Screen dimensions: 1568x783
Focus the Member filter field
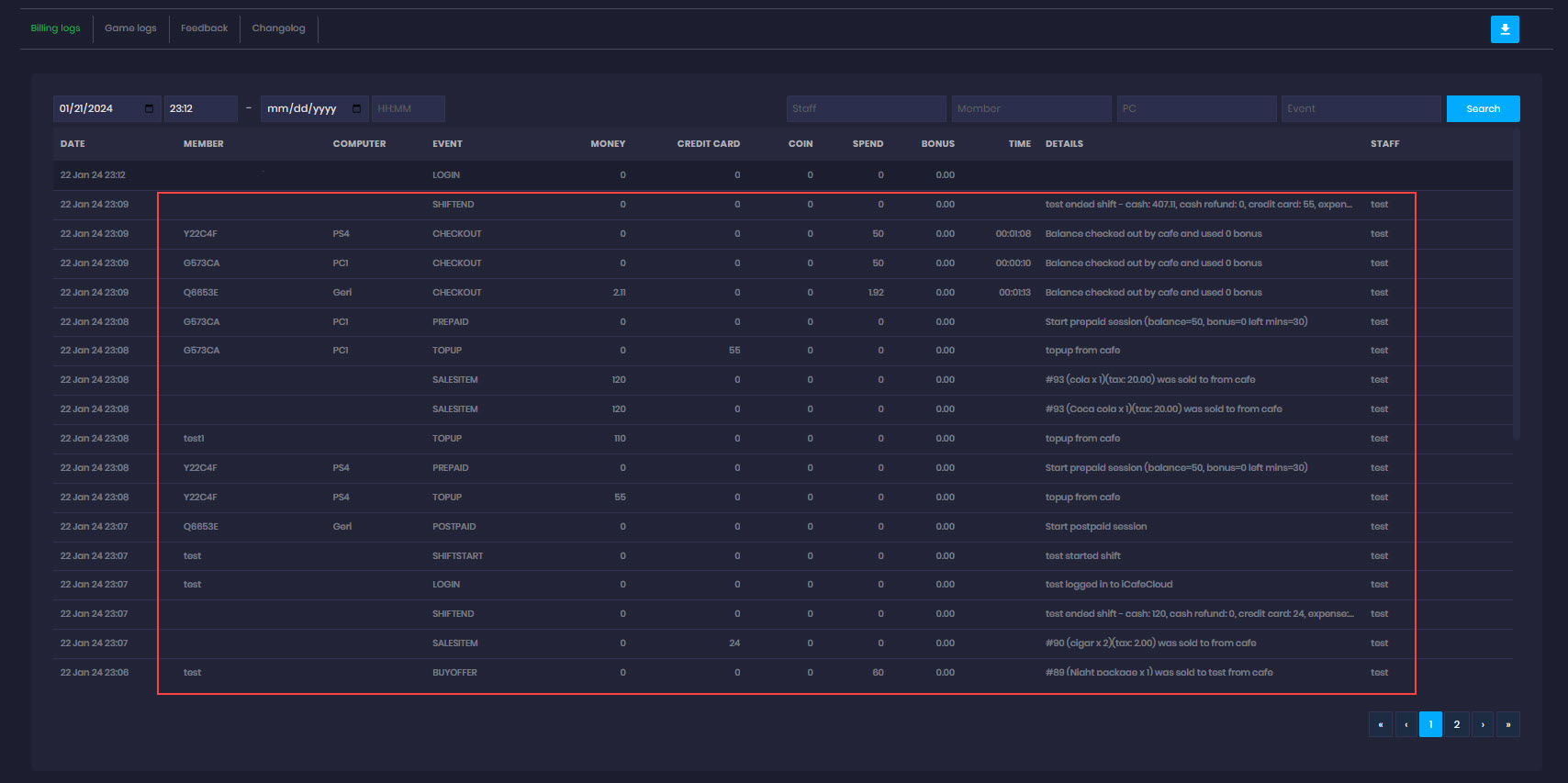[1030, 108]
